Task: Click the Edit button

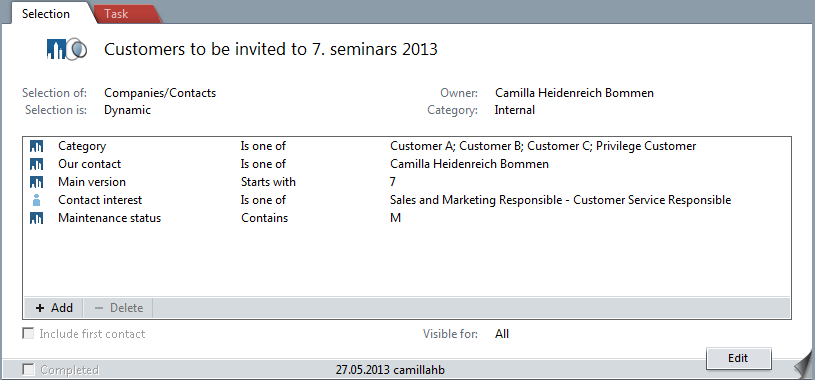Action: point(738,358)
